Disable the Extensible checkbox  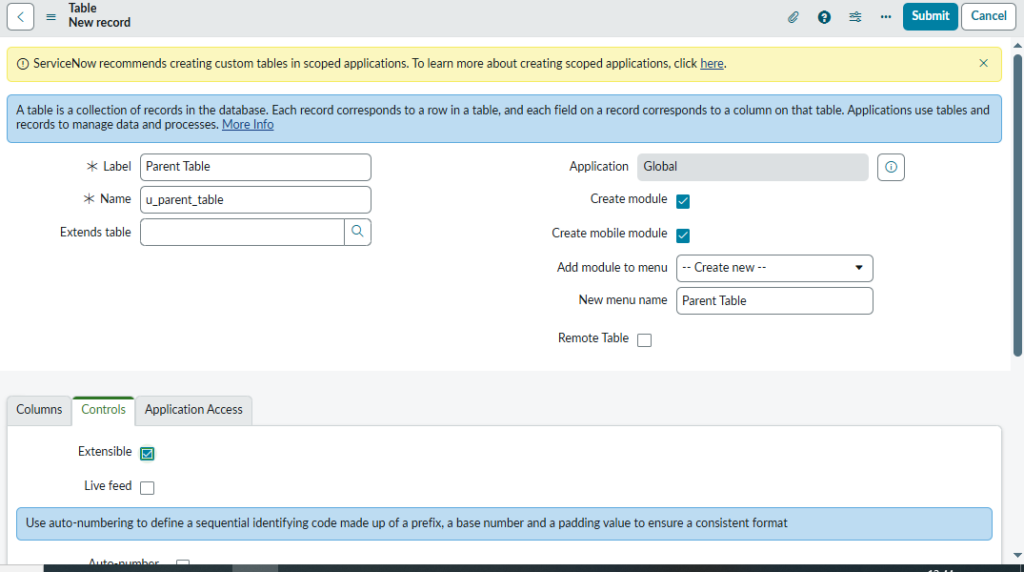click(147, 453)
